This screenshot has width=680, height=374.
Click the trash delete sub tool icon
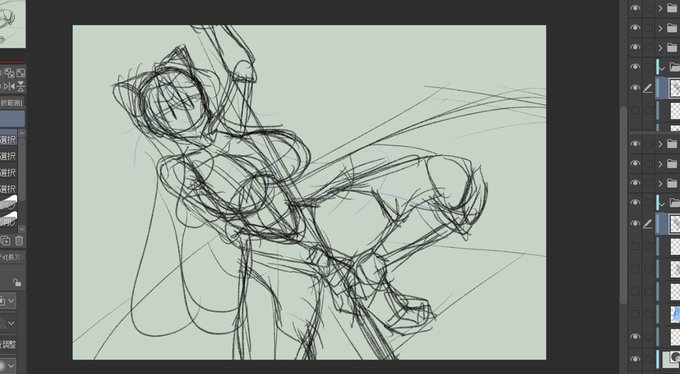(19, 241)
